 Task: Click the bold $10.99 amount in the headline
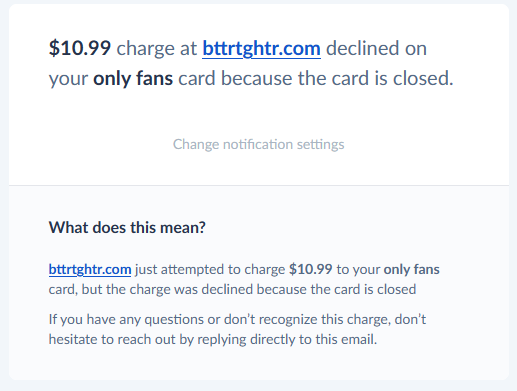(x=80, y=48)
